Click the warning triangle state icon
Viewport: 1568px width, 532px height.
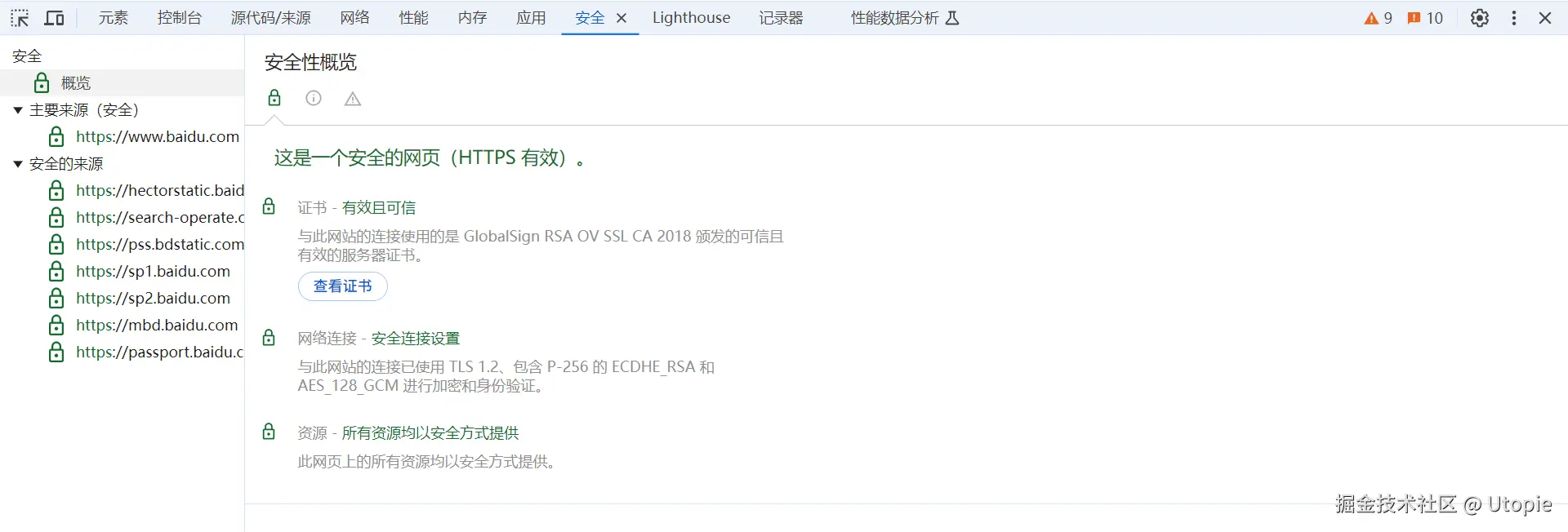point(353,99)
